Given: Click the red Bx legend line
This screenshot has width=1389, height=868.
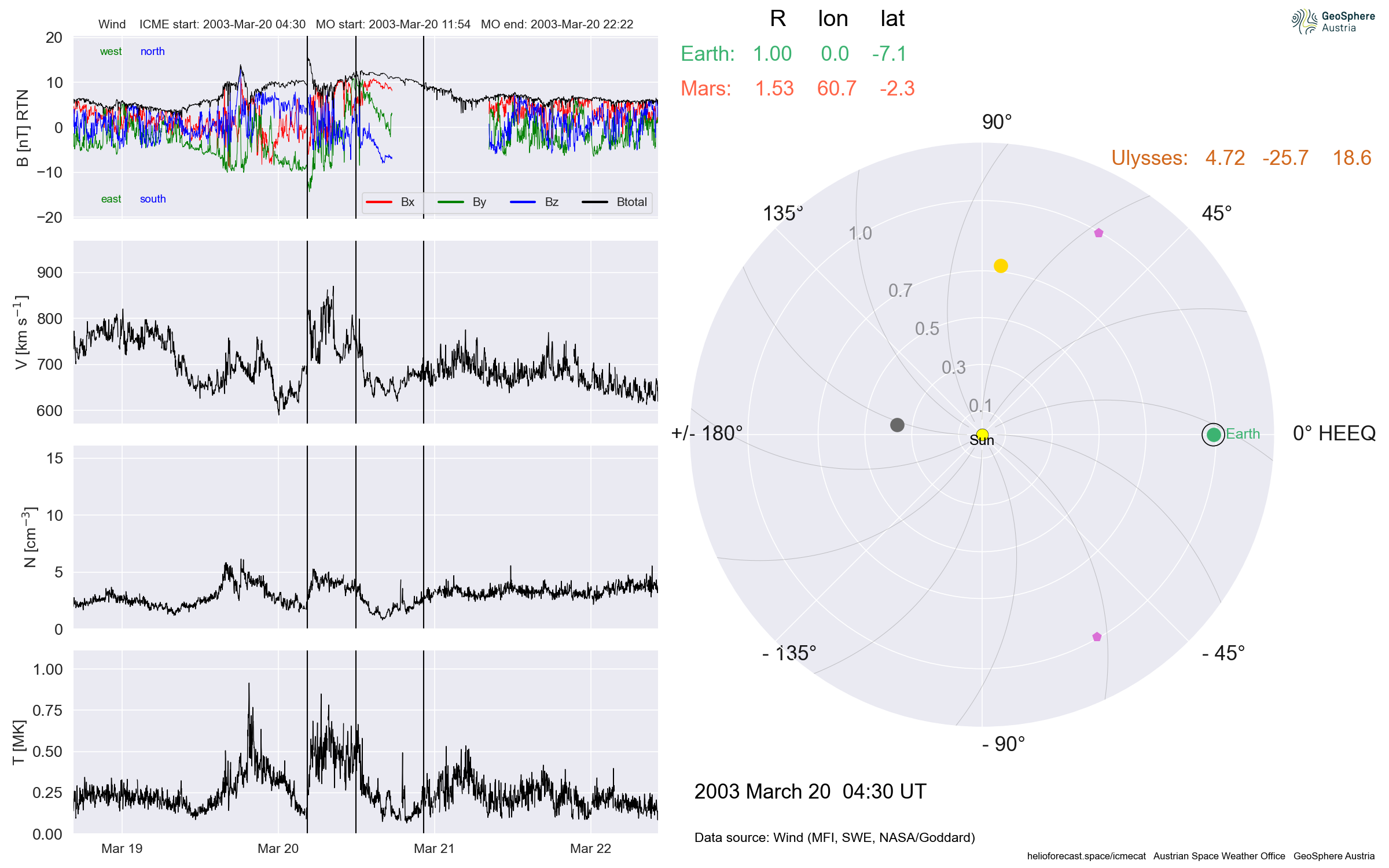Looking at the screenshot, I should click(x=379, y=202).
